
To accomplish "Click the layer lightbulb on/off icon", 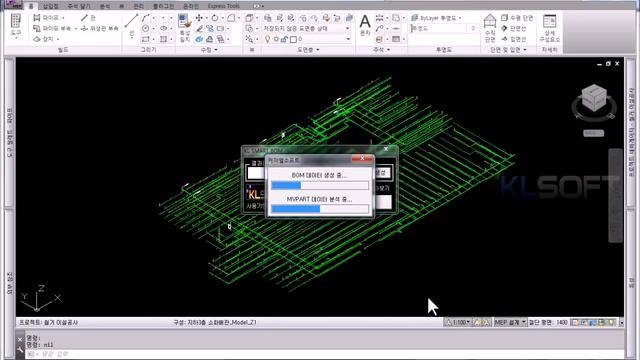I will click(267, 39).
